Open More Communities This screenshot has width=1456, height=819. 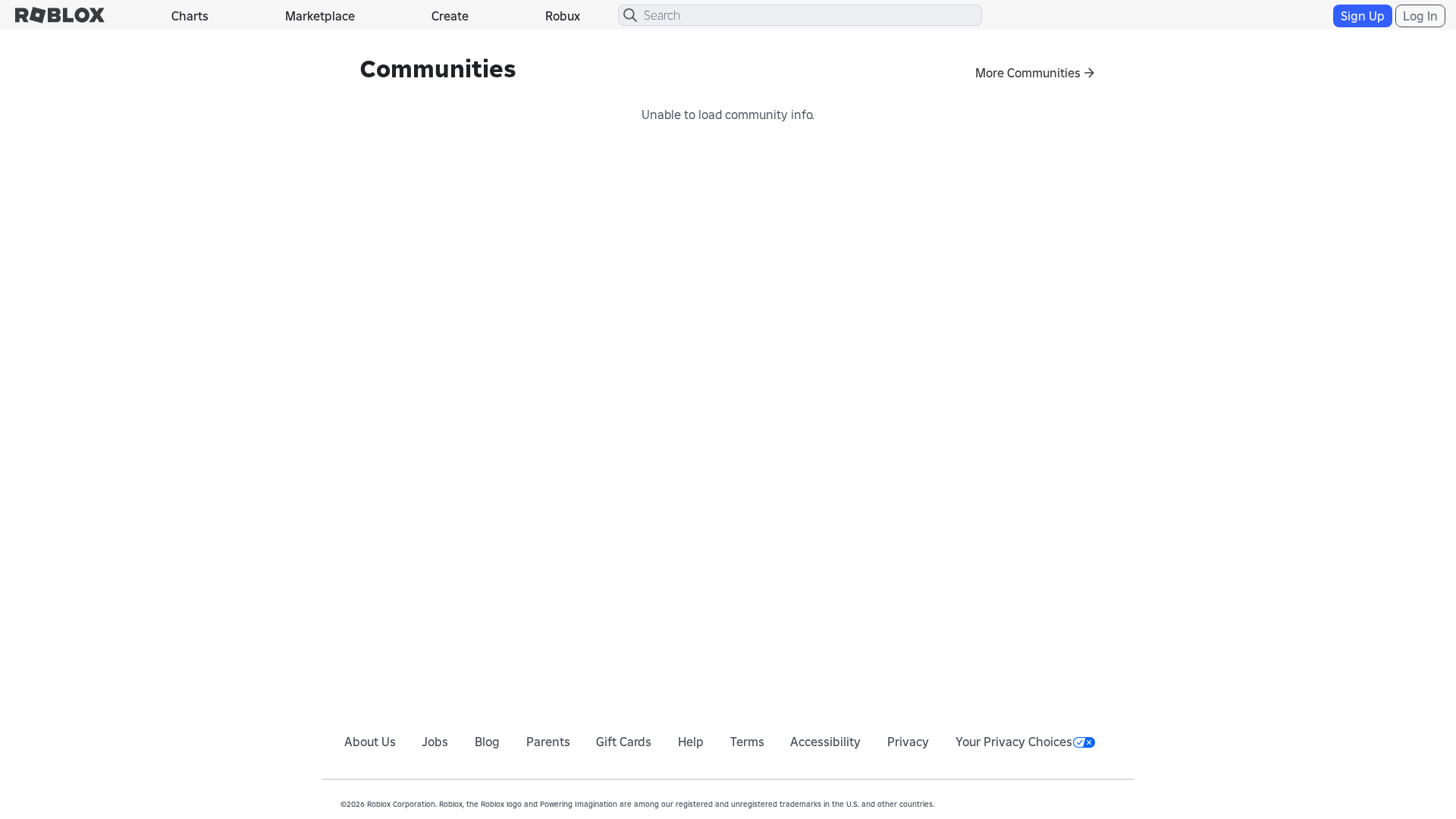tap(1027, 73)
